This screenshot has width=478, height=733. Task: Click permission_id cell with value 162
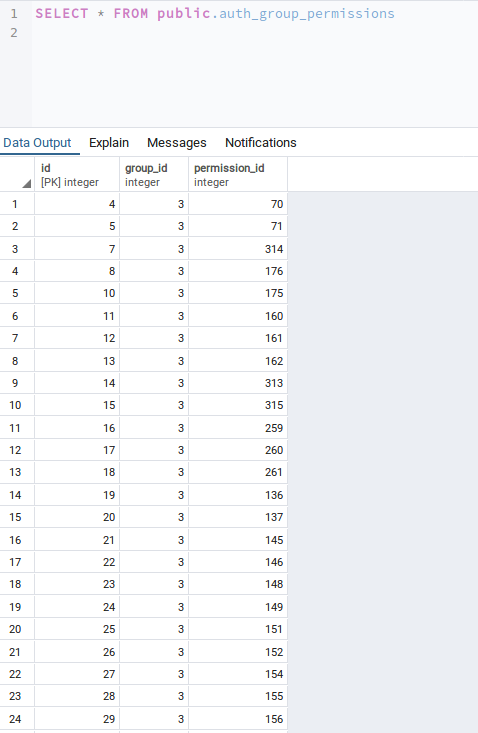tap(238, 361)
